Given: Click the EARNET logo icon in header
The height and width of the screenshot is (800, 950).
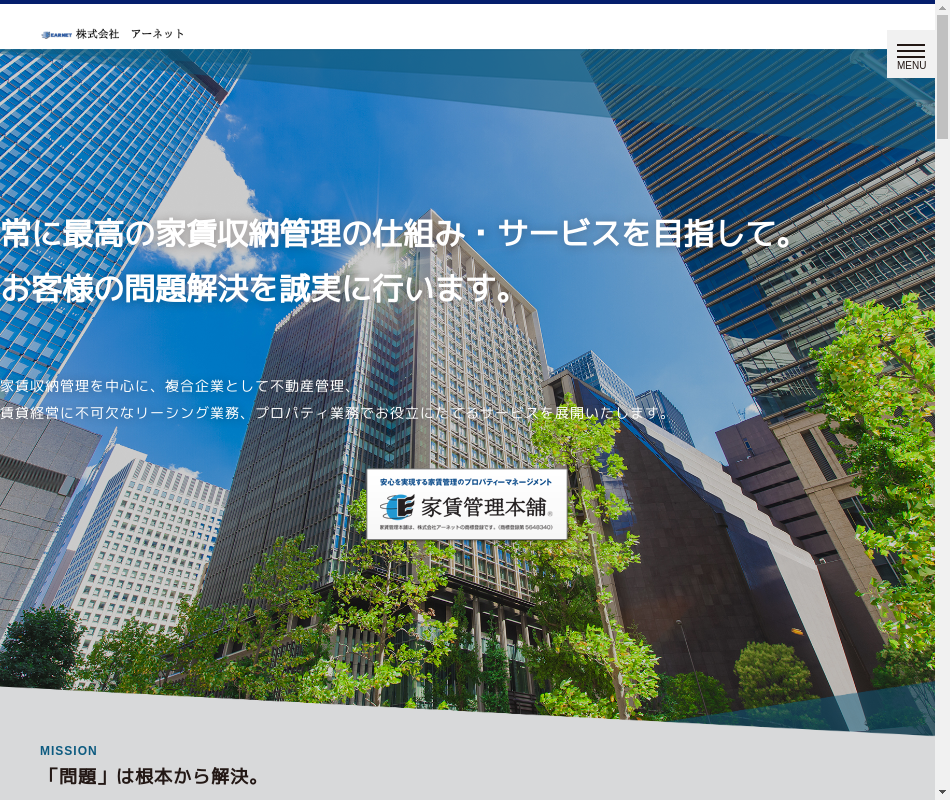Looking at the screenshot, I should (x=56, y=34).
